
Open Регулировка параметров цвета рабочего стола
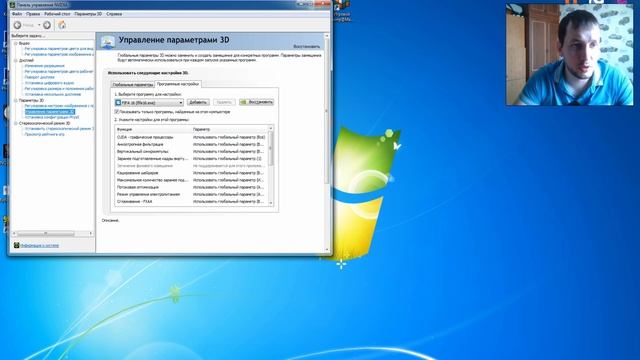coord(59,71)
